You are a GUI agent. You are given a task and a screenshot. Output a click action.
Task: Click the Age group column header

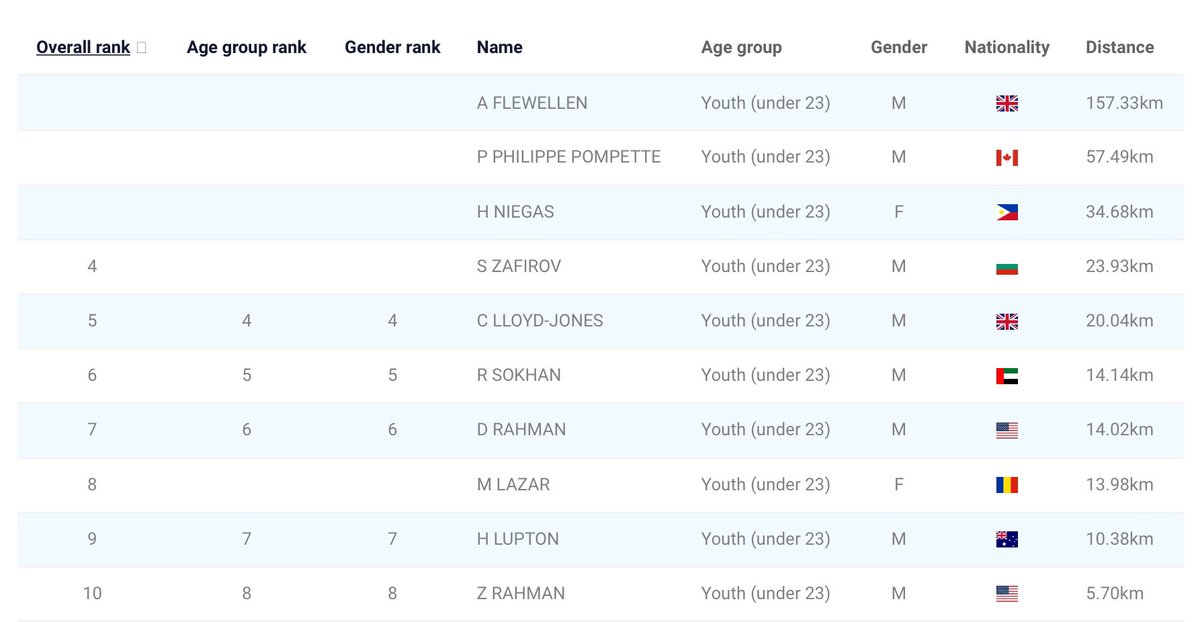pyautogui.click(x=741, y=47)
